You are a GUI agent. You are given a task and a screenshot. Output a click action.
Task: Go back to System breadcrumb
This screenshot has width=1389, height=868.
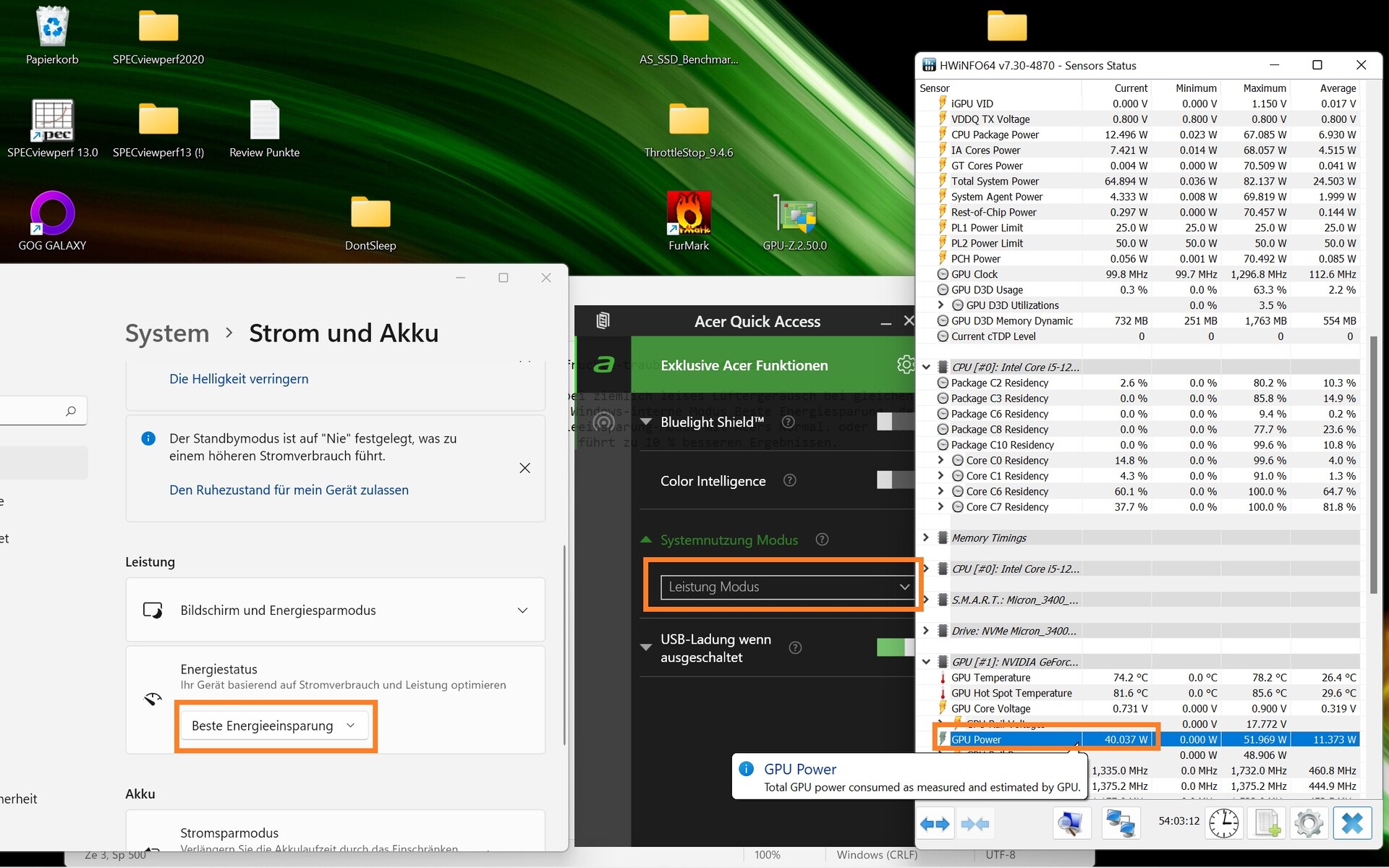[x=167, y=333]
